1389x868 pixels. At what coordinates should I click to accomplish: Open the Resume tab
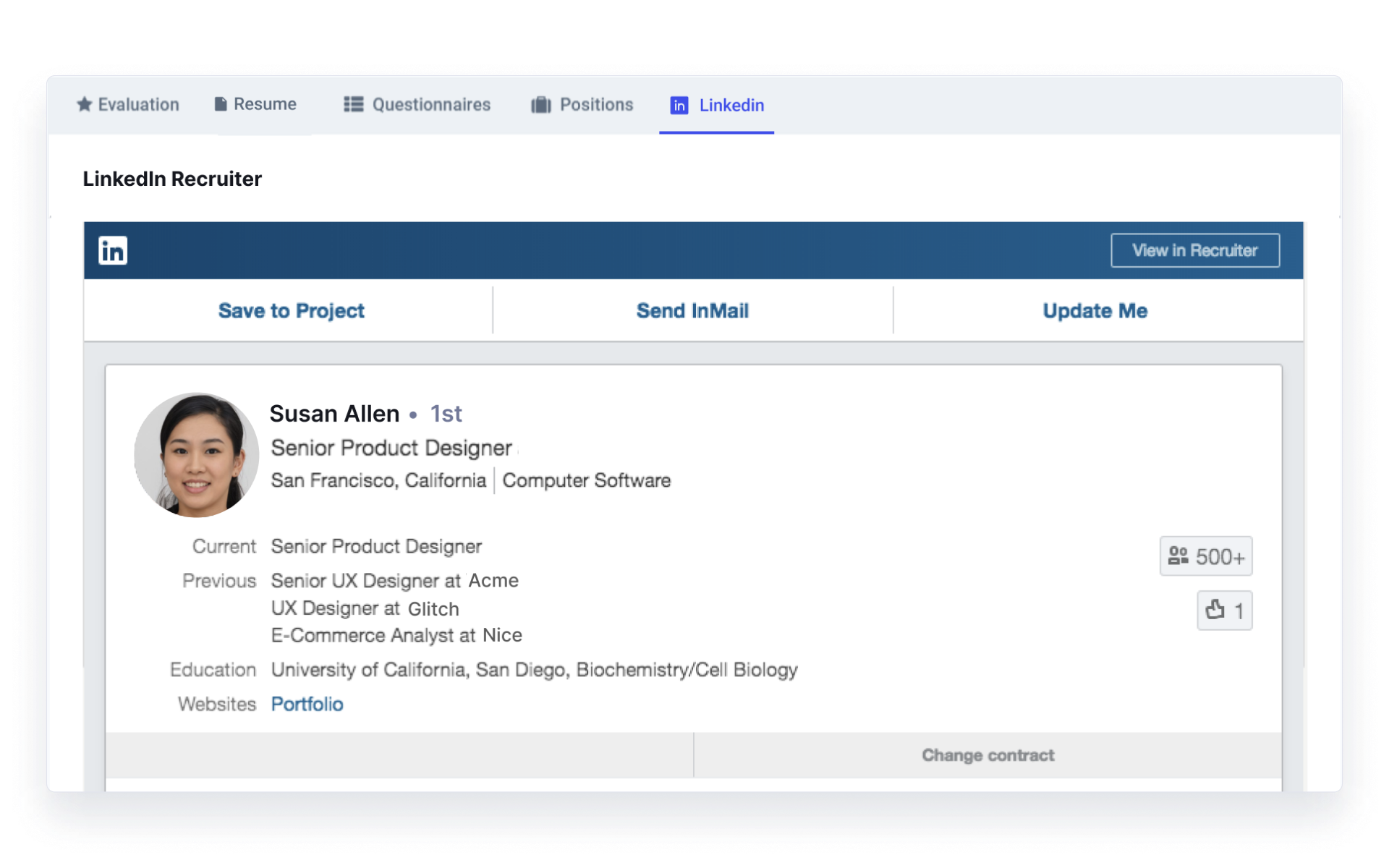pyautogui.click(x=265, y=104)
